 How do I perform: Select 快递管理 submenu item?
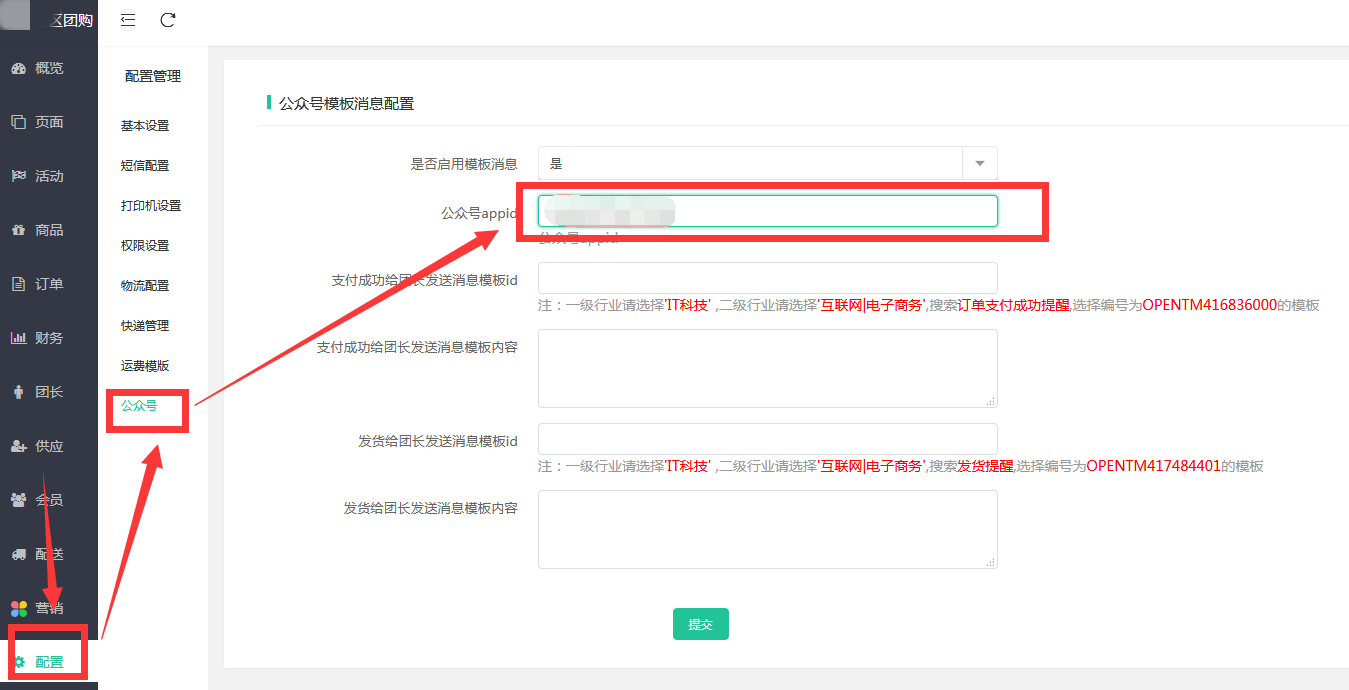click(145, 326)
